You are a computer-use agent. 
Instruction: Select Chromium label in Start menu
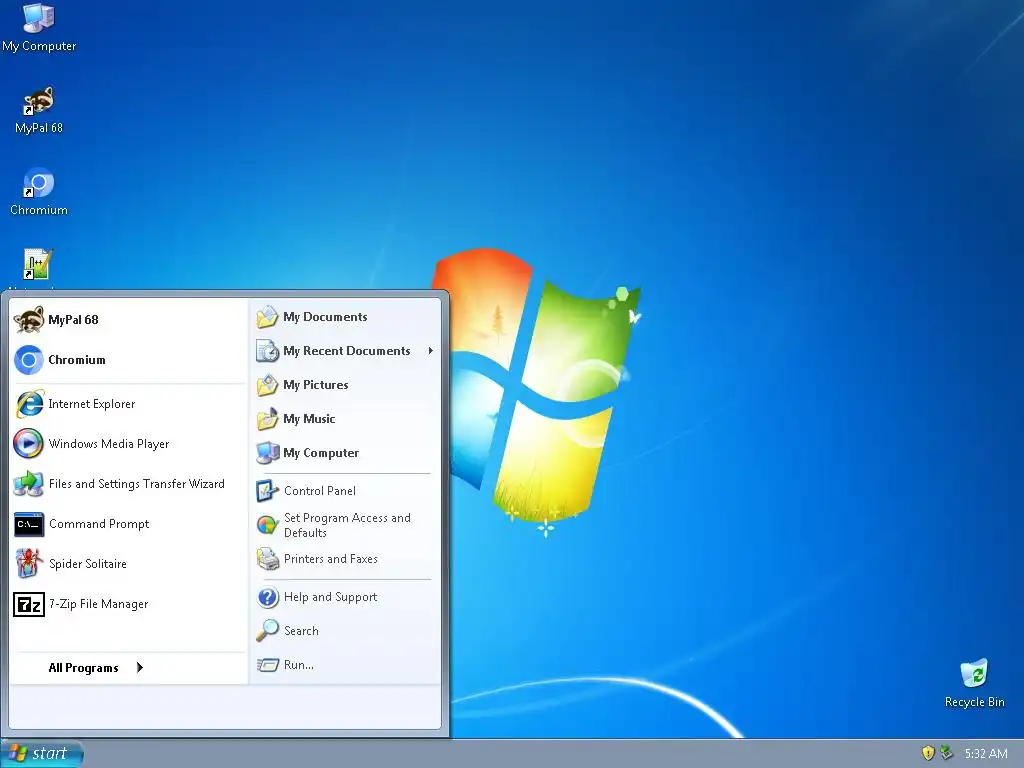(76, 360)
